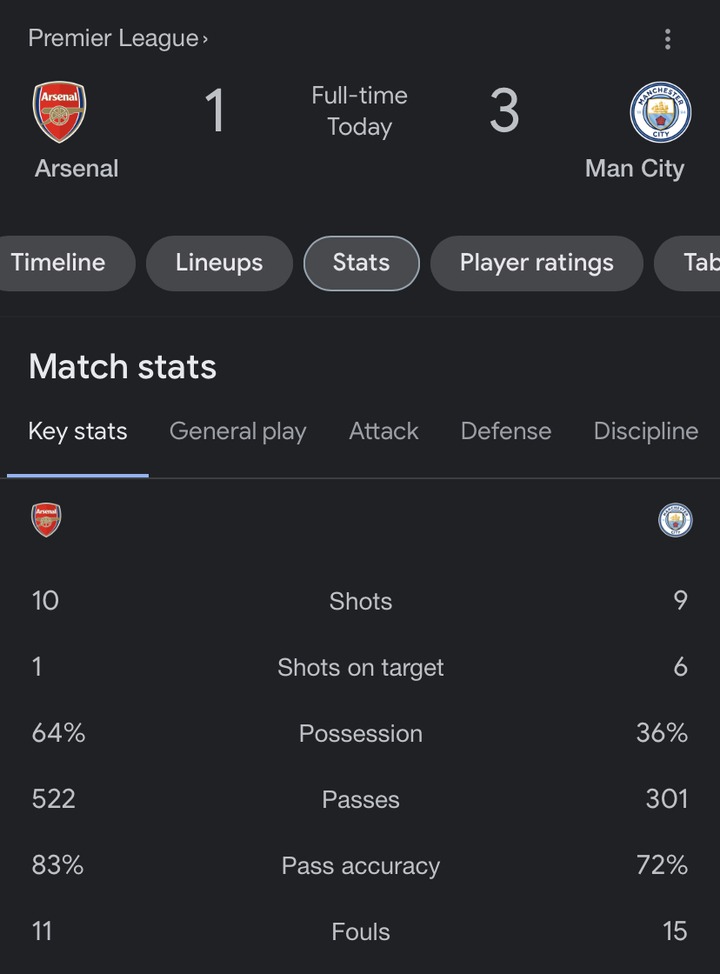Switch to the Timeline tab
The image size is (720, 974).
coord(60,263)
